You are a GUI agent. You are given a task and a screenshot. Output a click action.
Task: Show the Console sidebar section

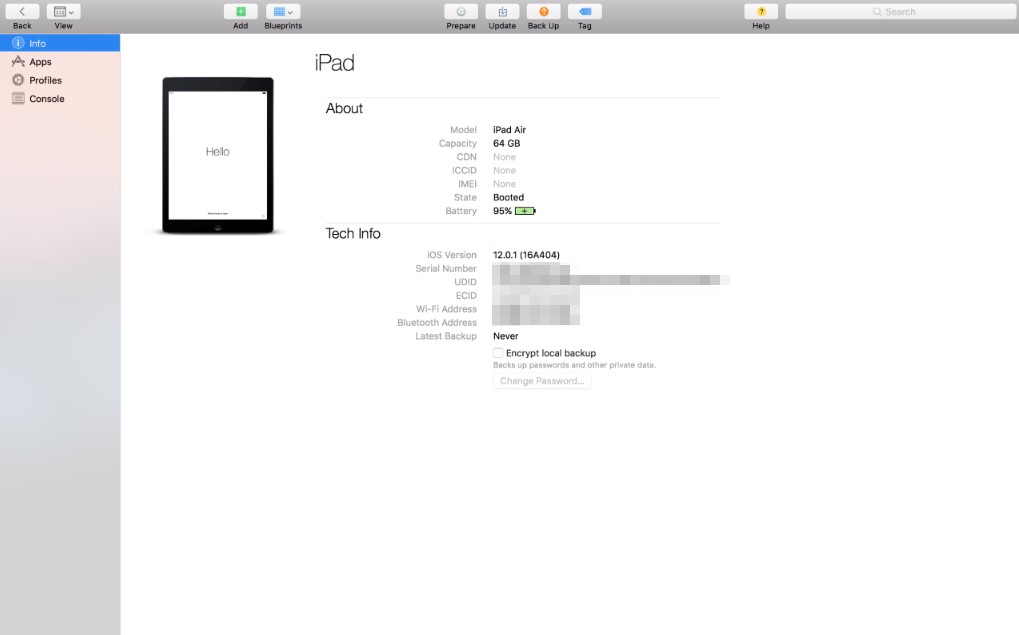46,99
